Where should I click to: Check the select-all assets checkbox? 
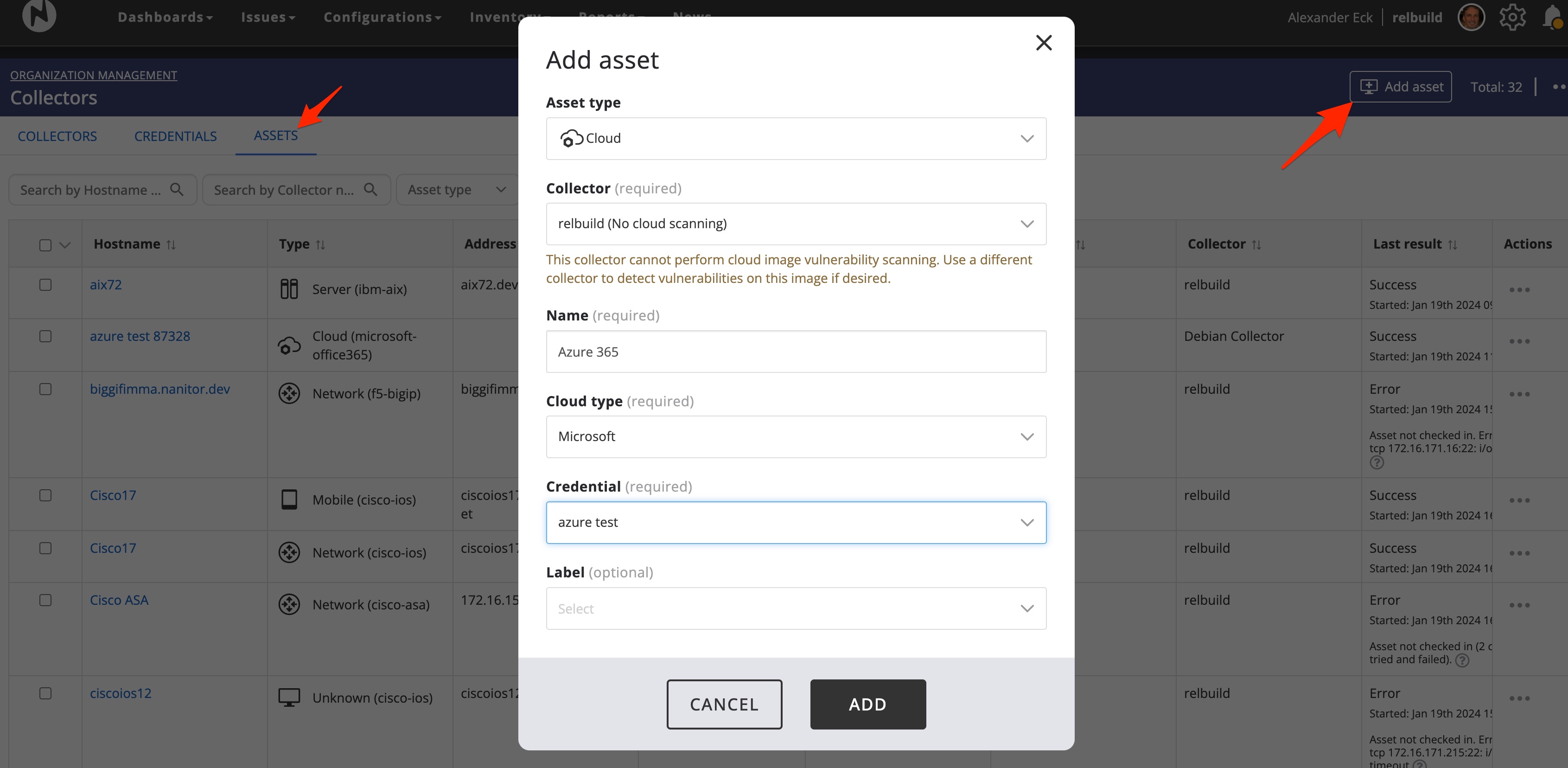coord(45,245)
